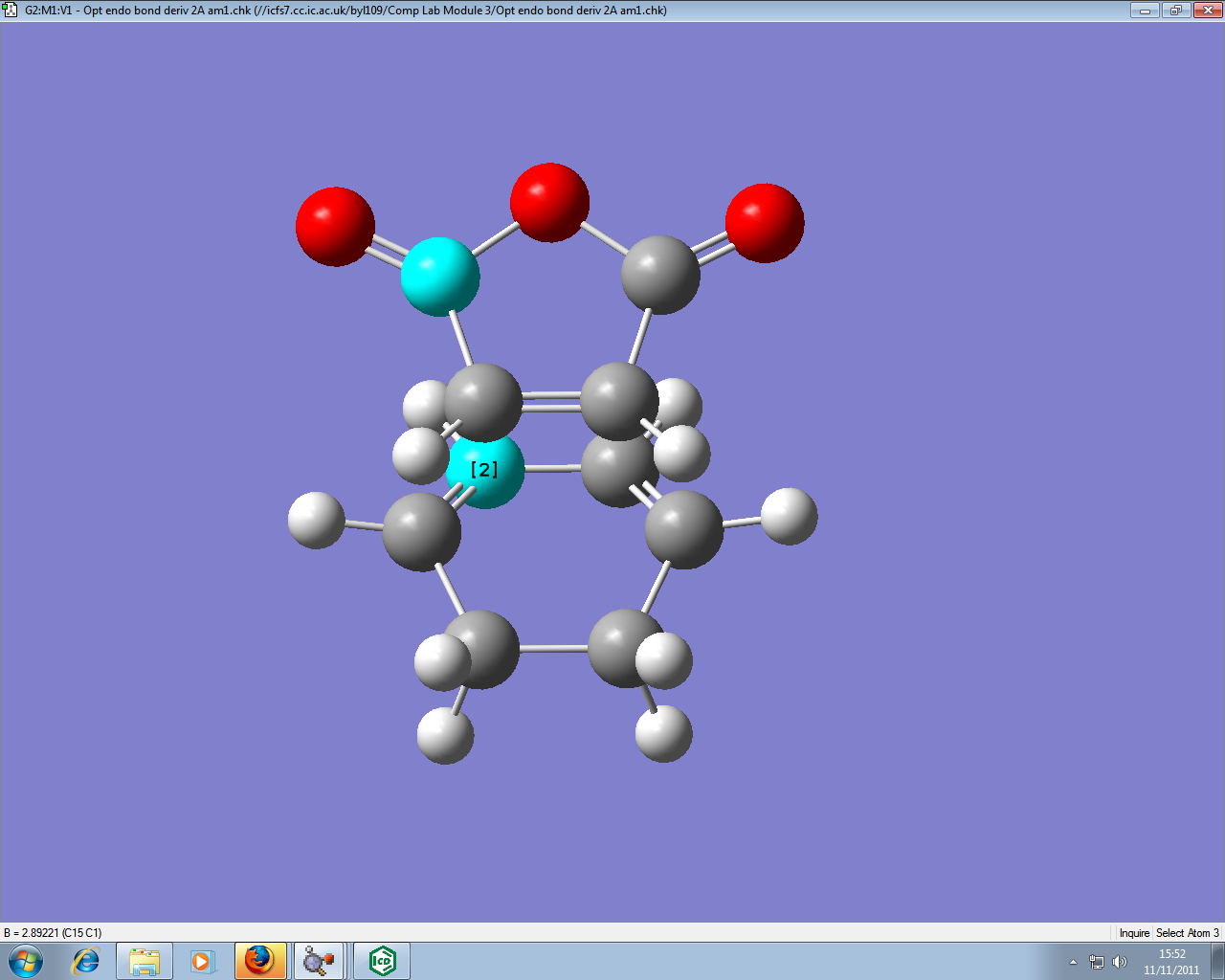Image resolution: width=1225 pixels, height=980 pixels.
Task: Click the GaussView window icon in title bar
Action: coord(11,11)
